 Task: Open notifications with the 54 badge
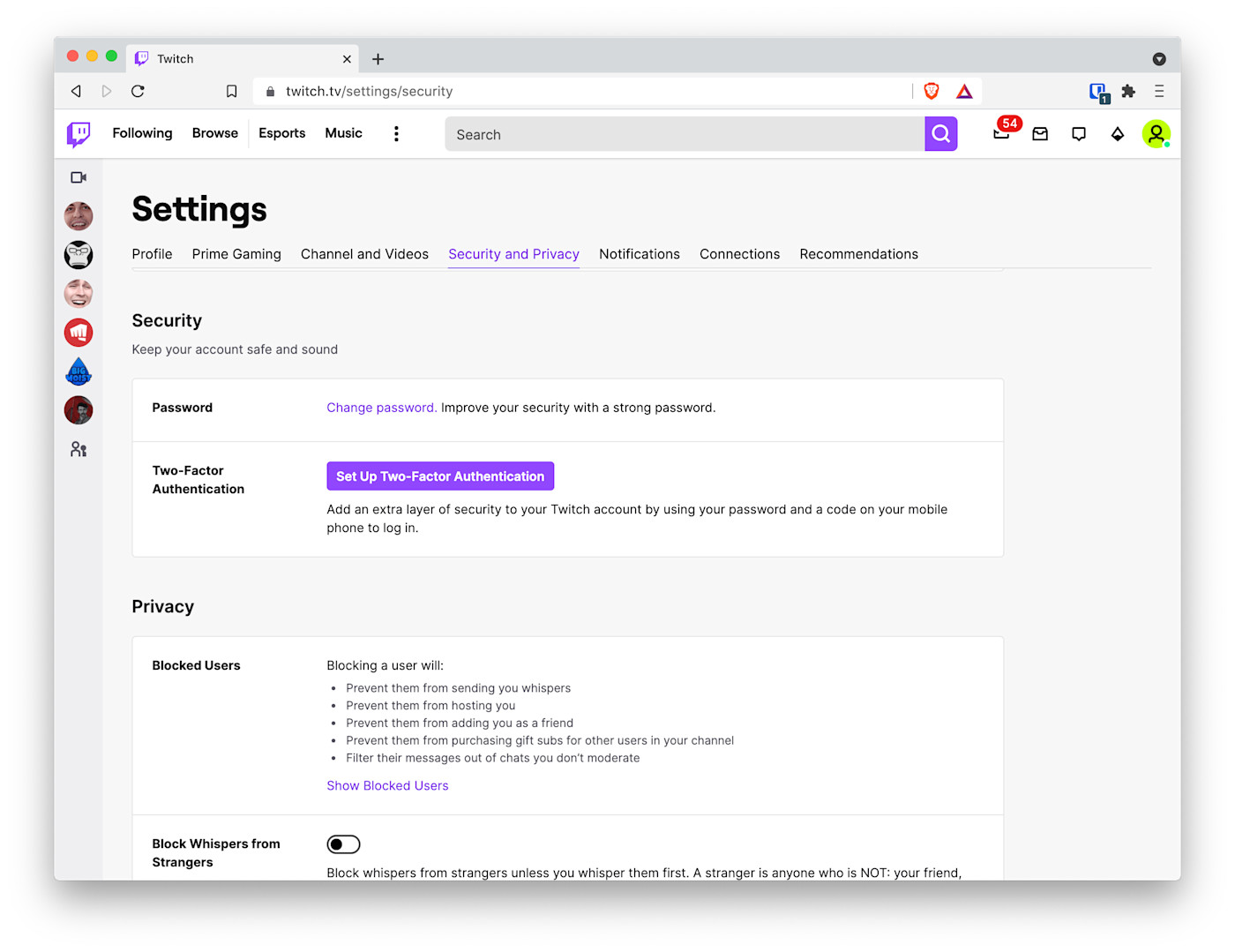coord(1002,134)
